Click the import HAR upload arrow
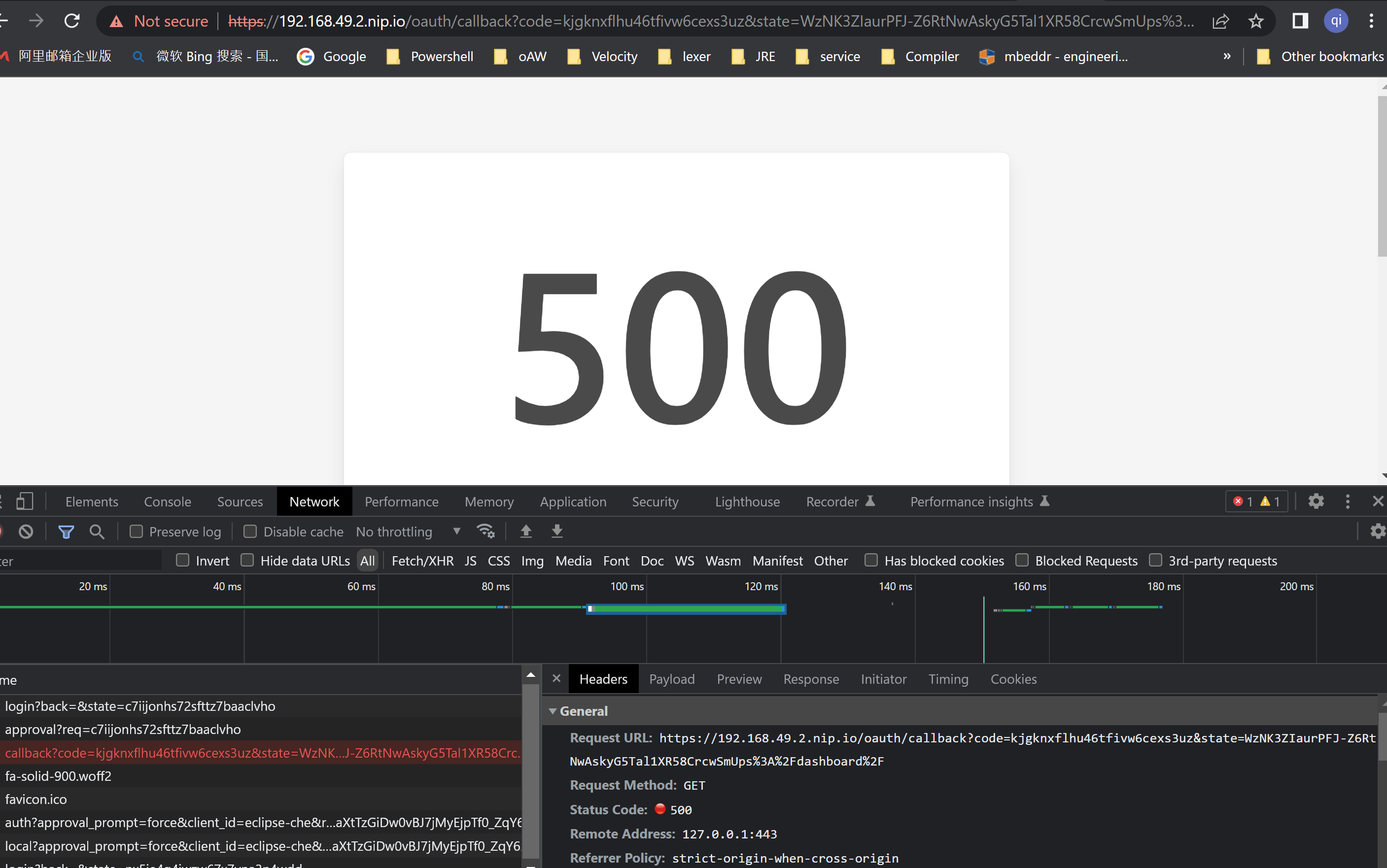 coord(525,532)
